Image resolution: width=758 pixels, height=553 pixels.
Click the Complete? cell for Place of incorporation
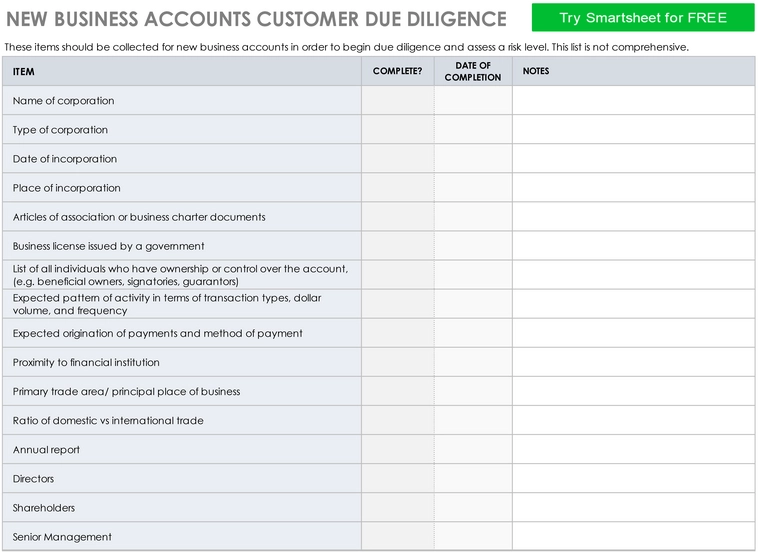tap(398, 188)
